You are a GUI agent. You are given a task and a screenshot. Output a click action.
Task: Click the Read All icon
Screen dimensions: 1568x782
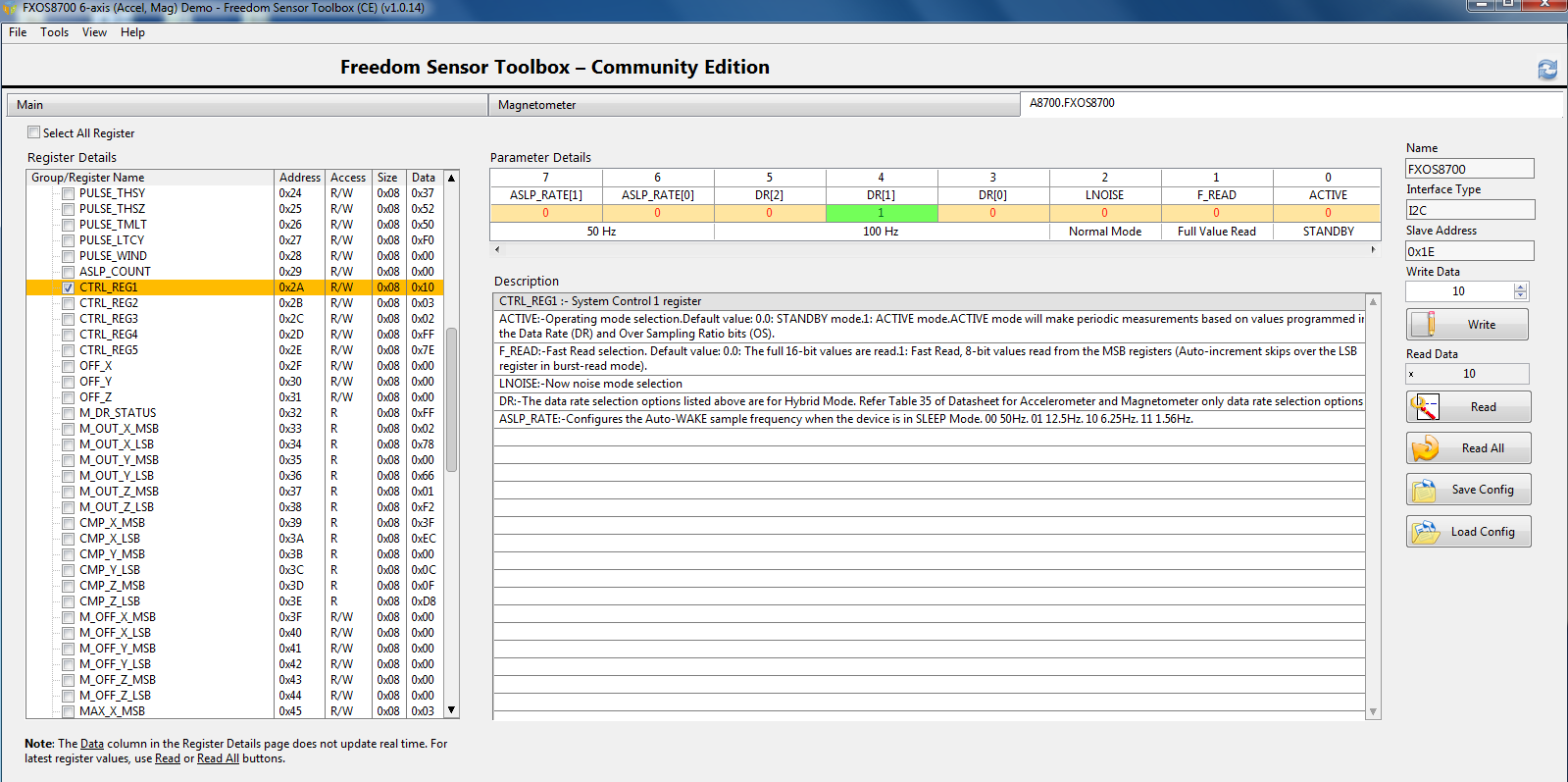(1425, 447)
